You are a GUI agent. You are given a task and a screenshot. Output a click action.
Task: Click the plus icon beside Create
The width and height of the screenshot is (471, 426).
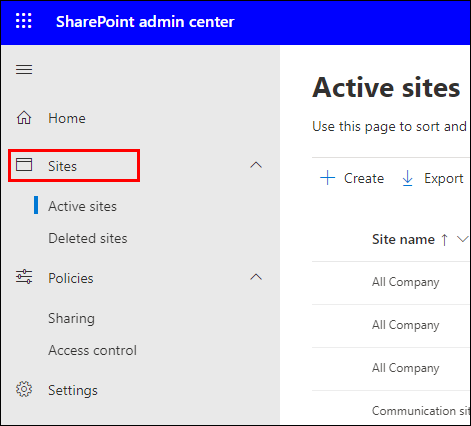coord(327,178)
